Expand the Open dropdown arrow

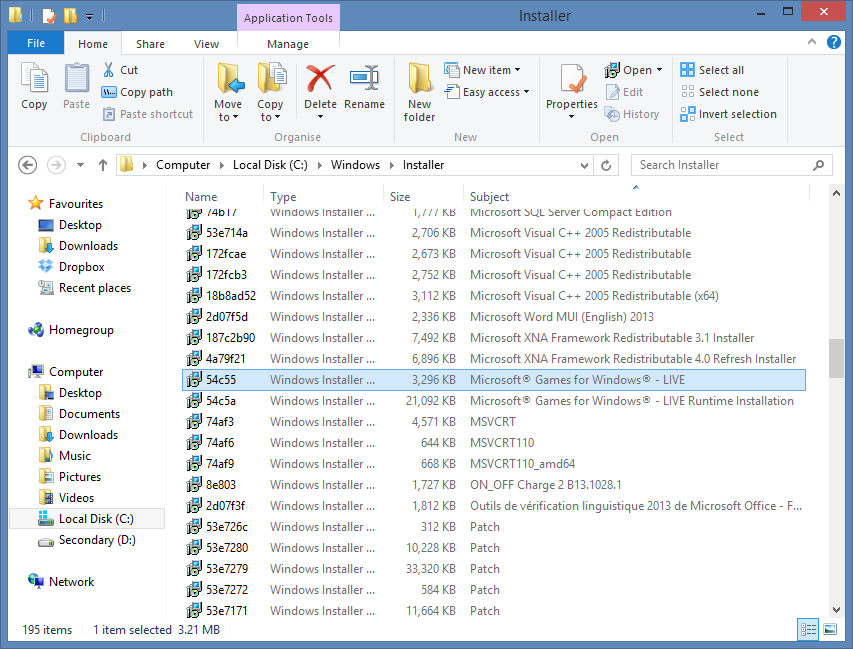pyautogui.click(x=659, y=70)
